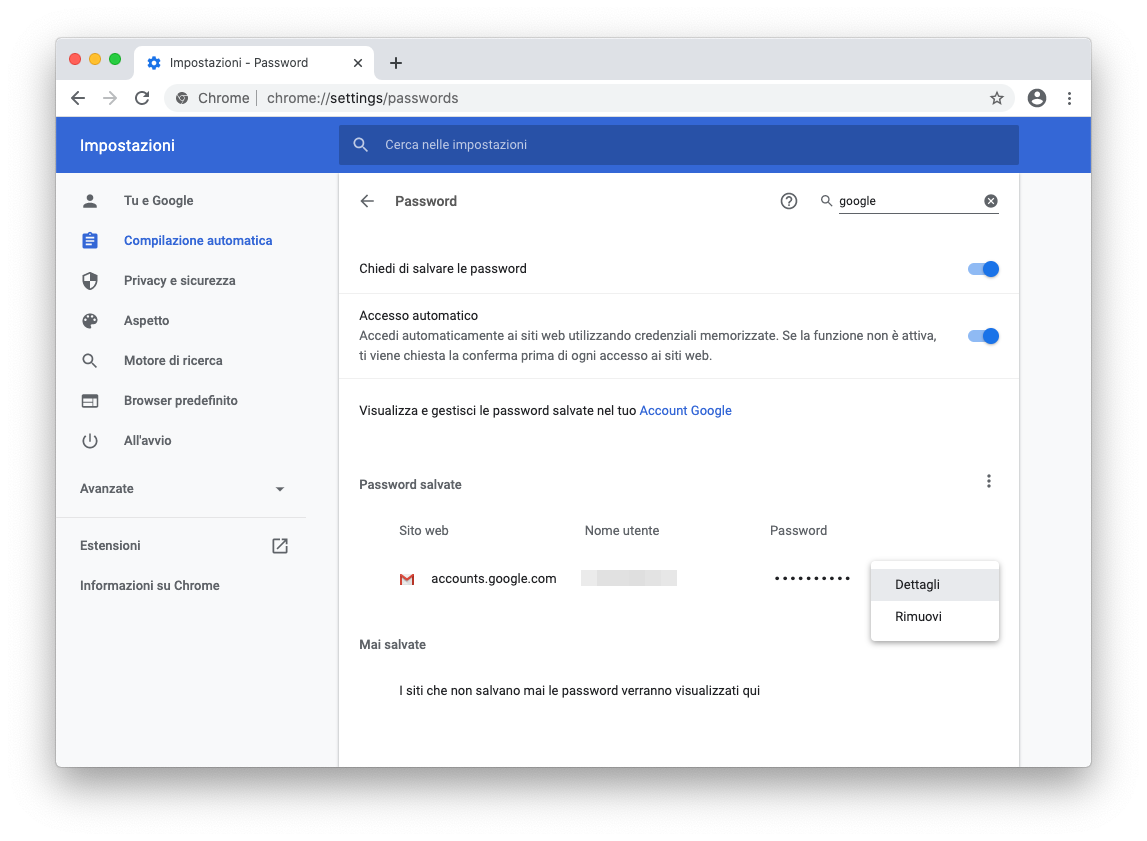Viewport: 1147px width, 841px height.
Task: Click the blurred username field
Action: coord(628,578)
